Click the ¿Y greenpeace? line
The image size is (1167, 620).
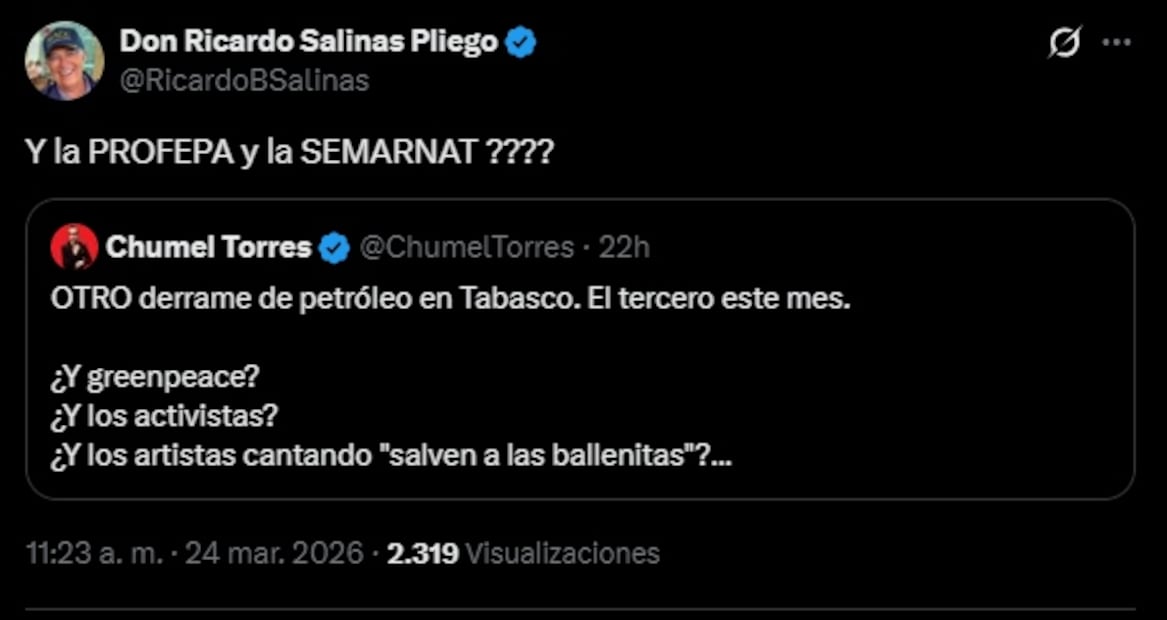point(153,377)
